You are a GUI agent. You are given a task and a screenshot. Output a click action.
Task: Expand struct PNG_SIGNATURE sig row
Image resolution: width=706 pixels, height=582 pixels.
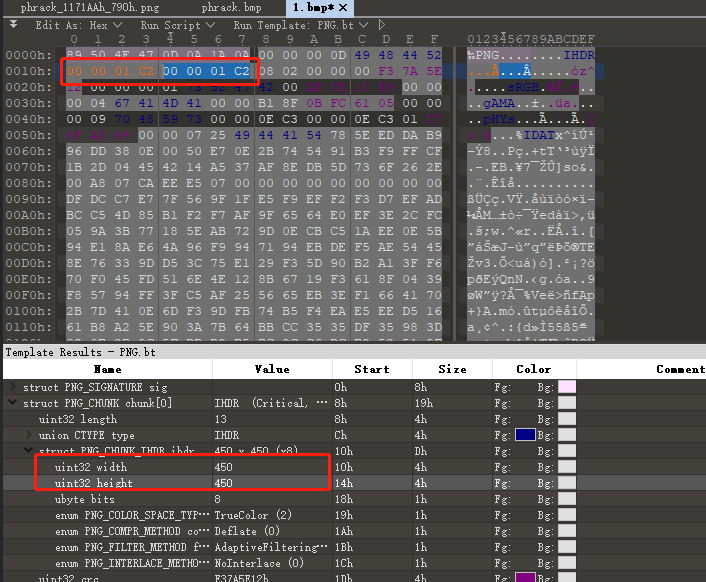pos(13,386)
